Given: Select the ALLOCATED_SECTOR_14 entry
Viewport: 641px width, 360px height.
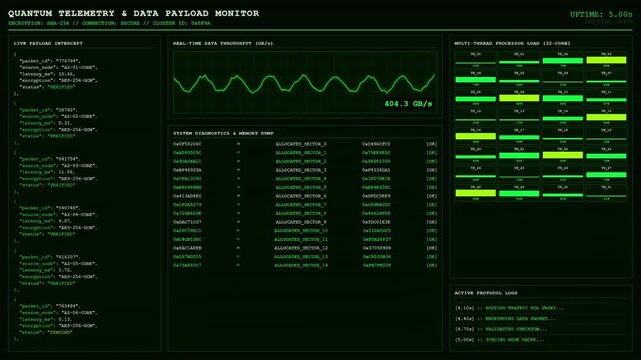Looking at the screenshot, I should coord(301,266).
